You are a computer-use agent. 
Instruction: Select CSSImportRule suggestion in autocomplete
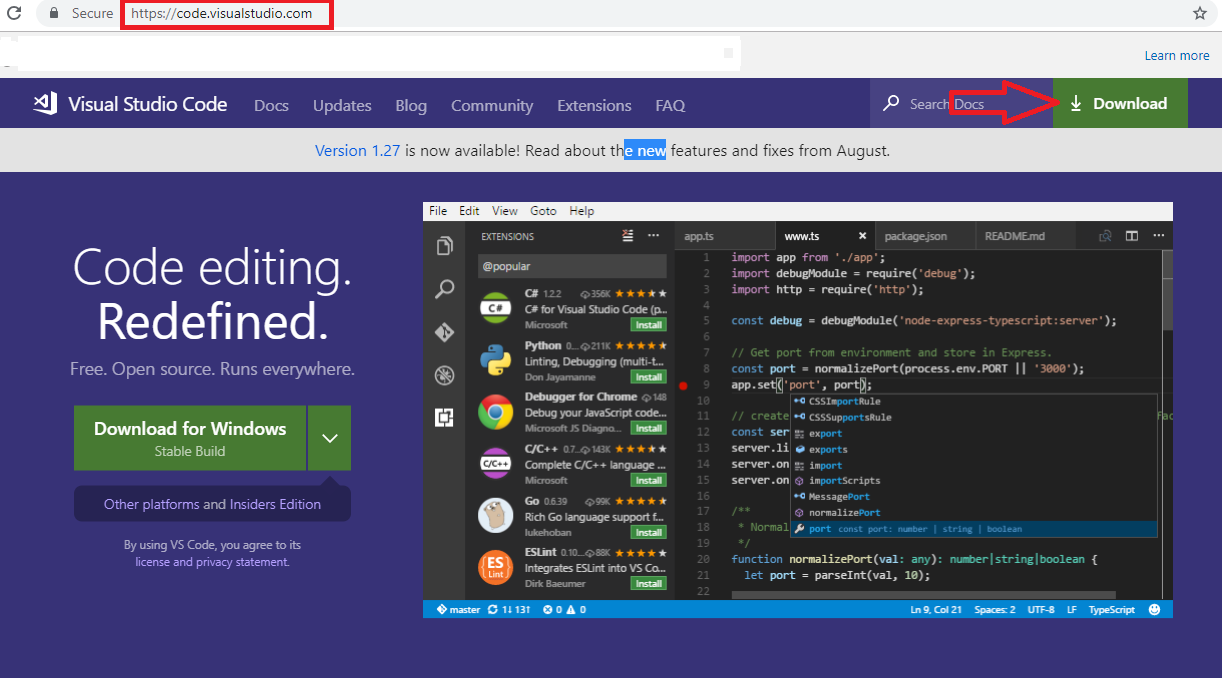point(845,401)
